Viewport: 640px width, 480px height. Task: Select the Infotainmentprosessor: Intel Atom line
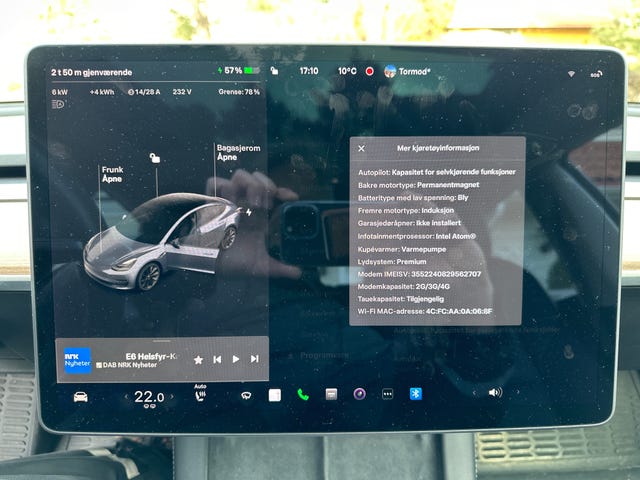tap(417, 236)
